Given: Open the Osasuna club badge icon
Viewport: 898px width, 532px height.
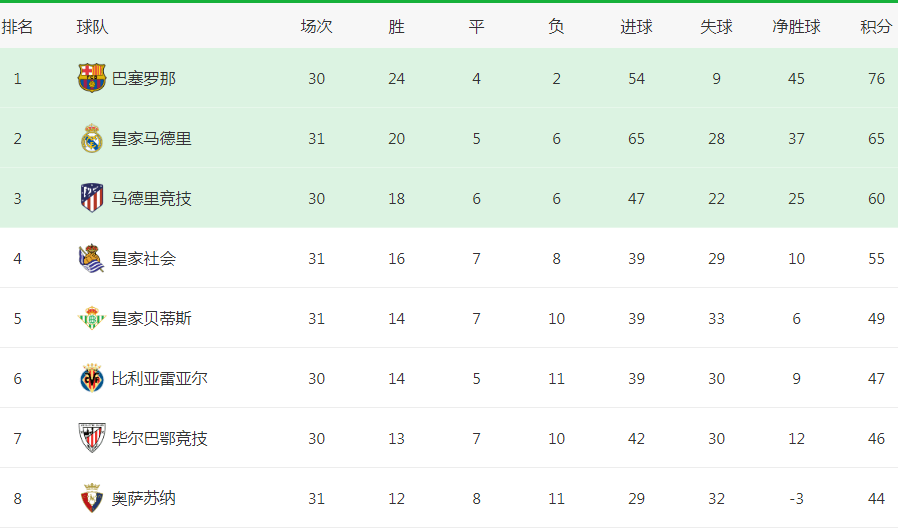Looking at the screenshot, I should pyautogui.click(x=92, y=498).
